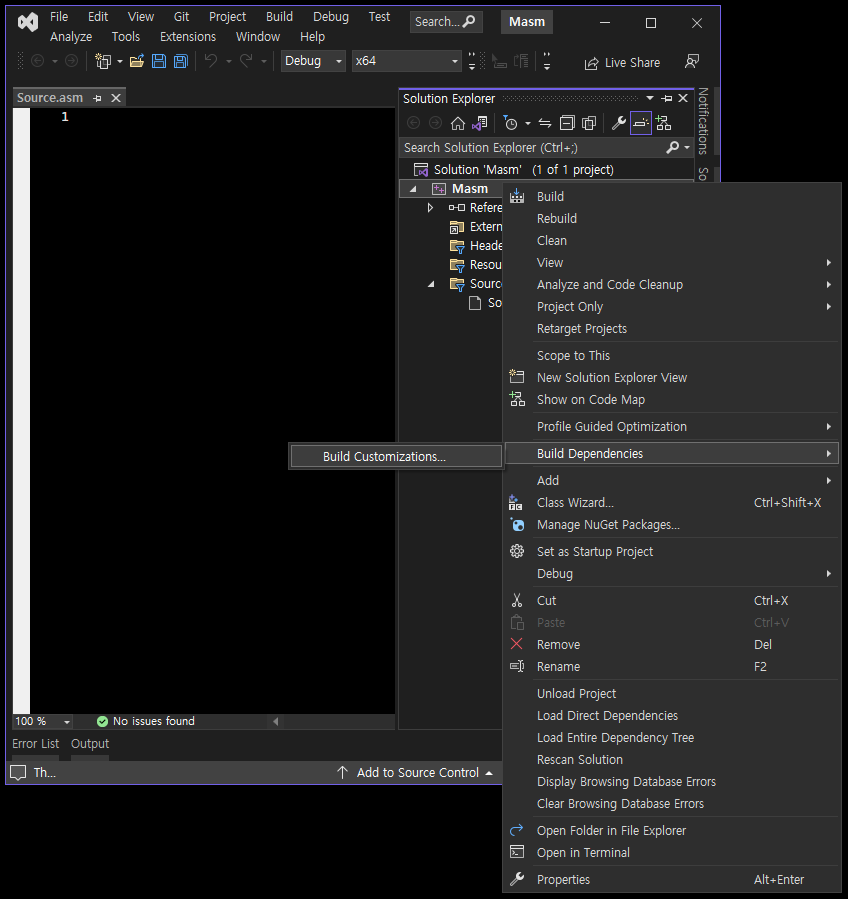The width and height of the screenshot is (848, 899).
Task: Click the Search... box in title bar
Action: (x=446, y=22)
